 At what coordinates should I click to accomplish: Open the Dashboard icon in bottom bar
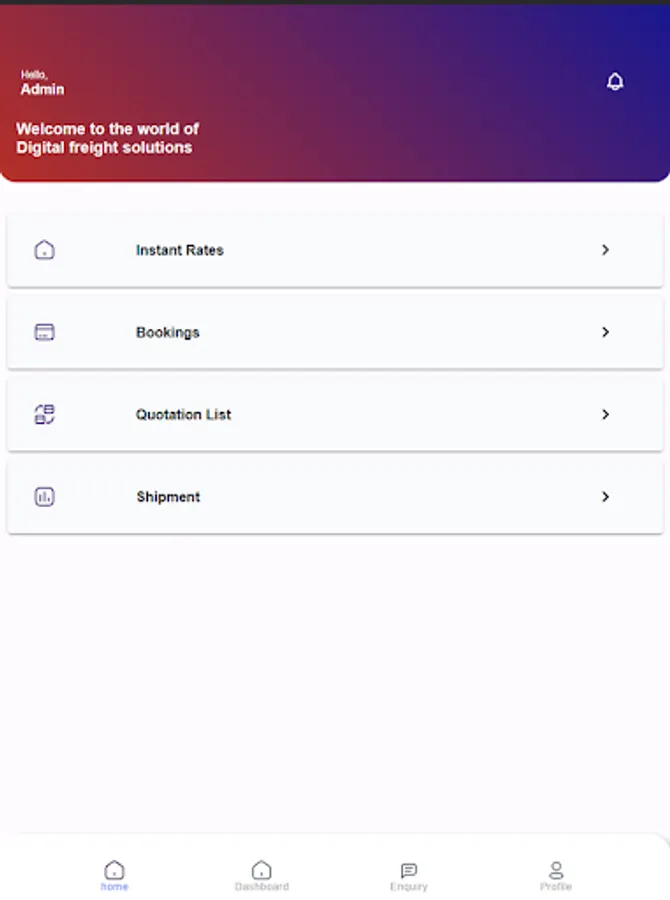click(261, 869)
